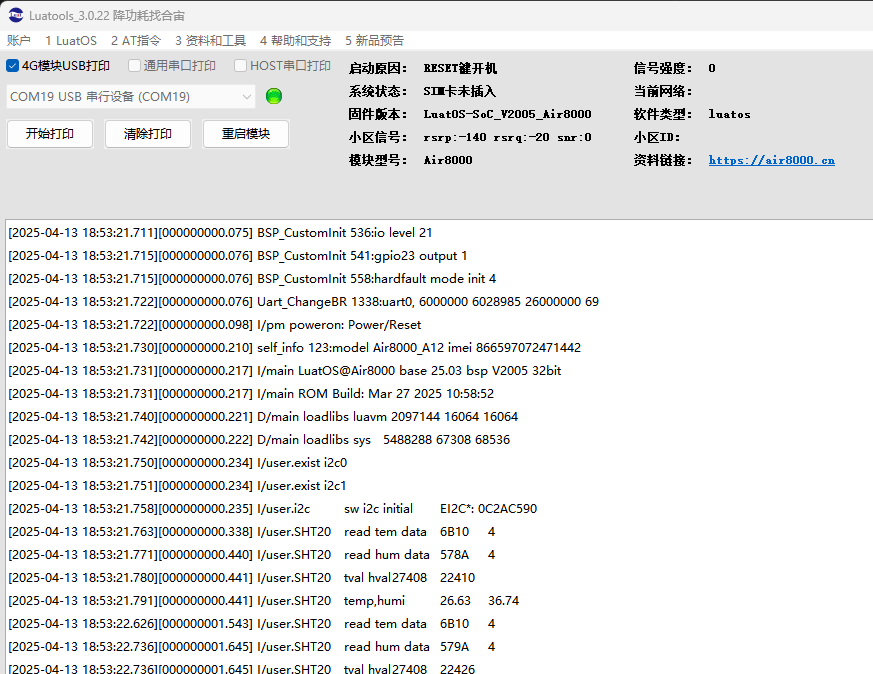Click the 开始打印 button
Viewport: 873px width, 674px height.
tap(50, 134)
